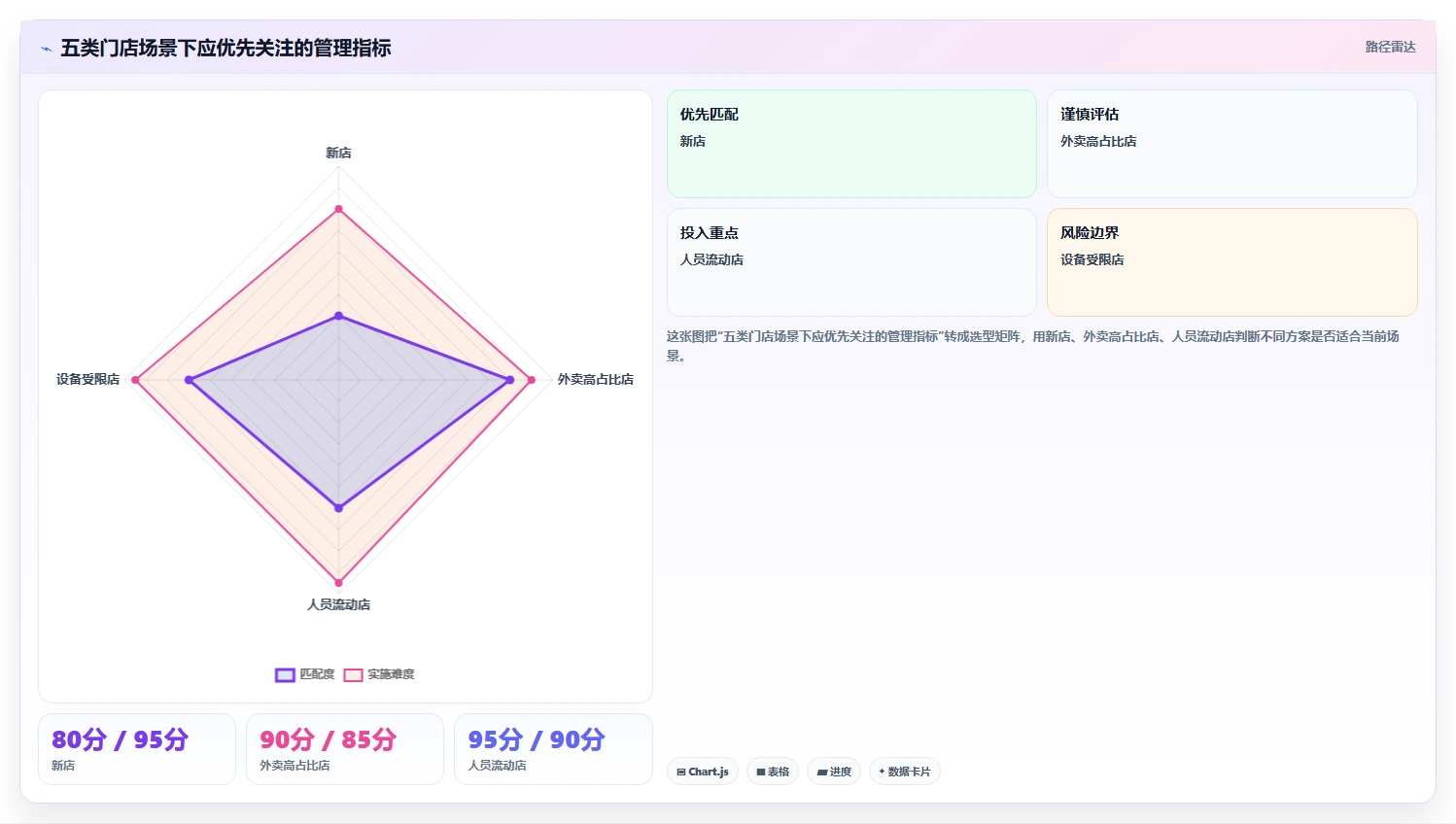This screenshot has width=1456, height=824.
Task: Click the purple data point on the 新店 axis
Action: [x=338, y=316]
